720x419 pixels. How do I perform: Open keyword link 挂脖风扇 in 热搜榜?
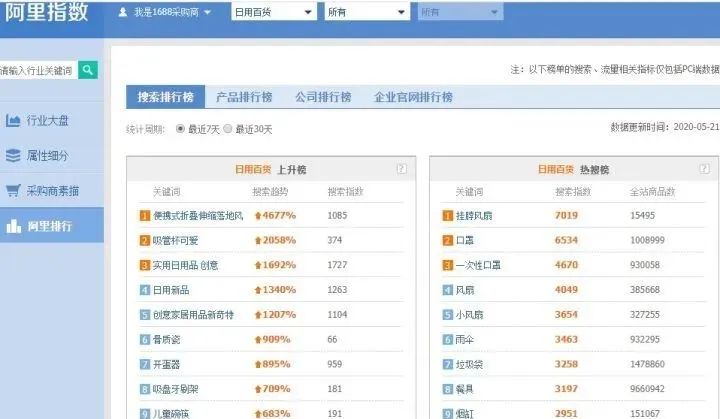[474, 215]
